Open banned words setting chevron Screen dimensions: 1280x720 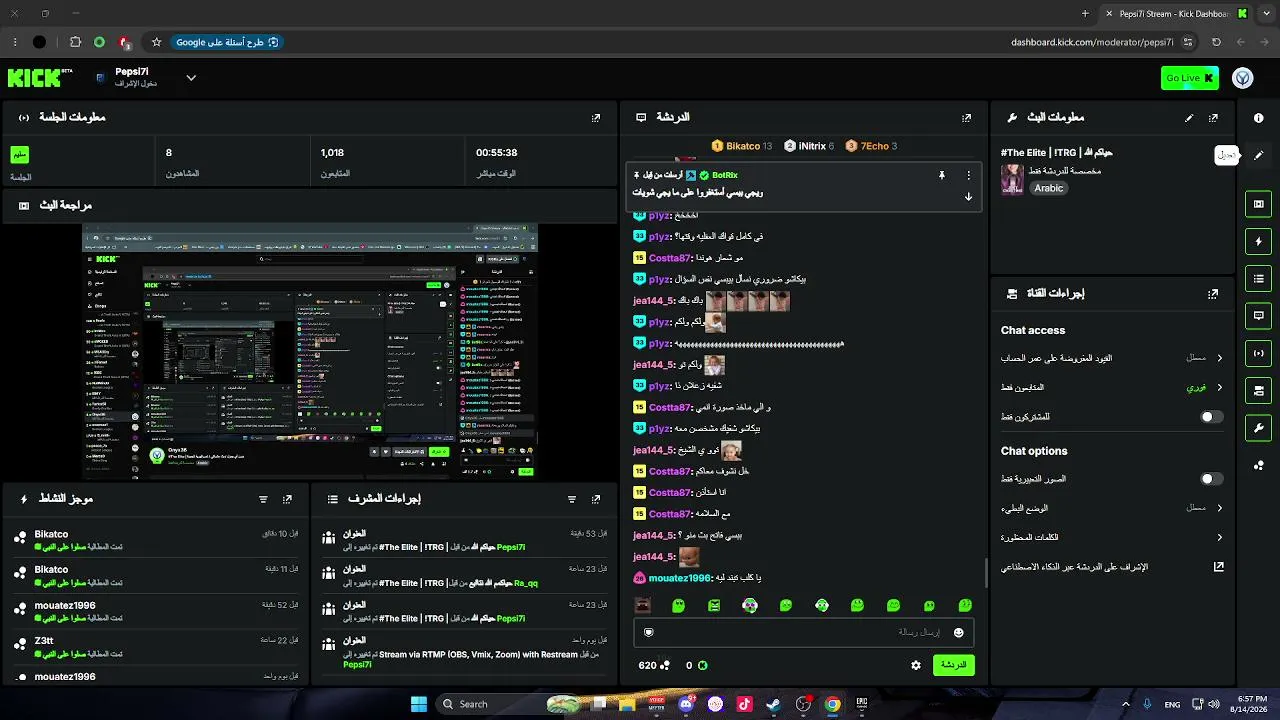click(x=1219, y=537)
